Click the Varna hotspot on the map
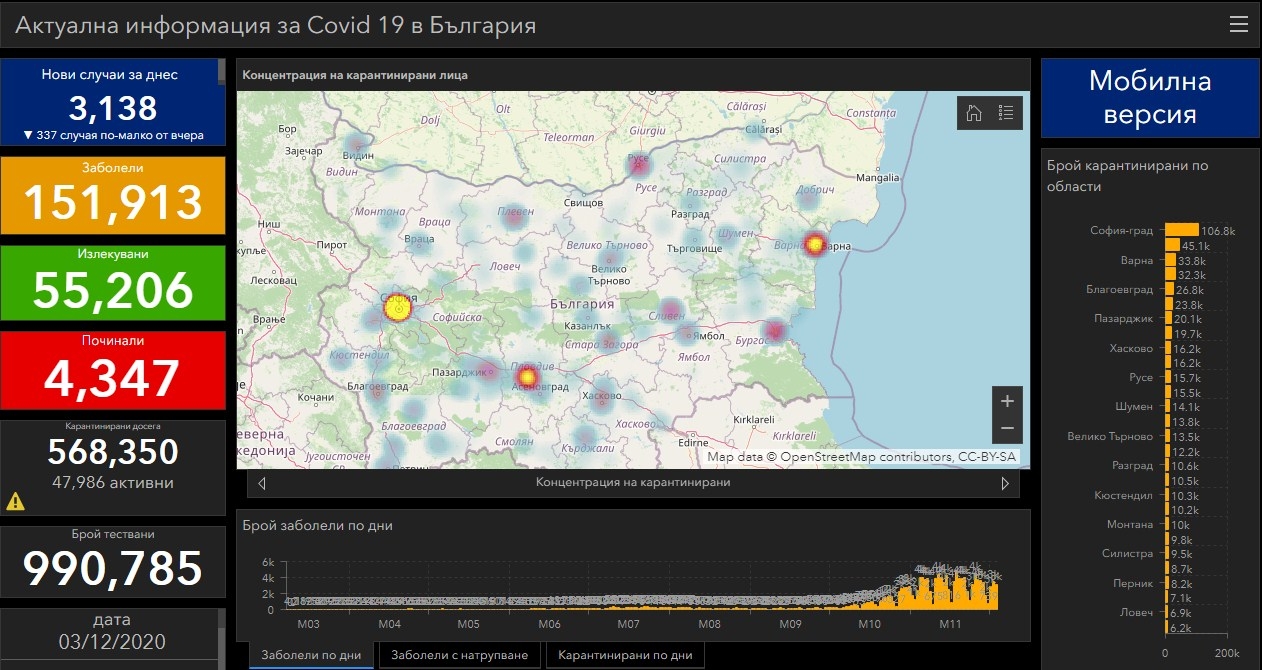Screen dimensions: 1262x670 click(x=815, y=243)
